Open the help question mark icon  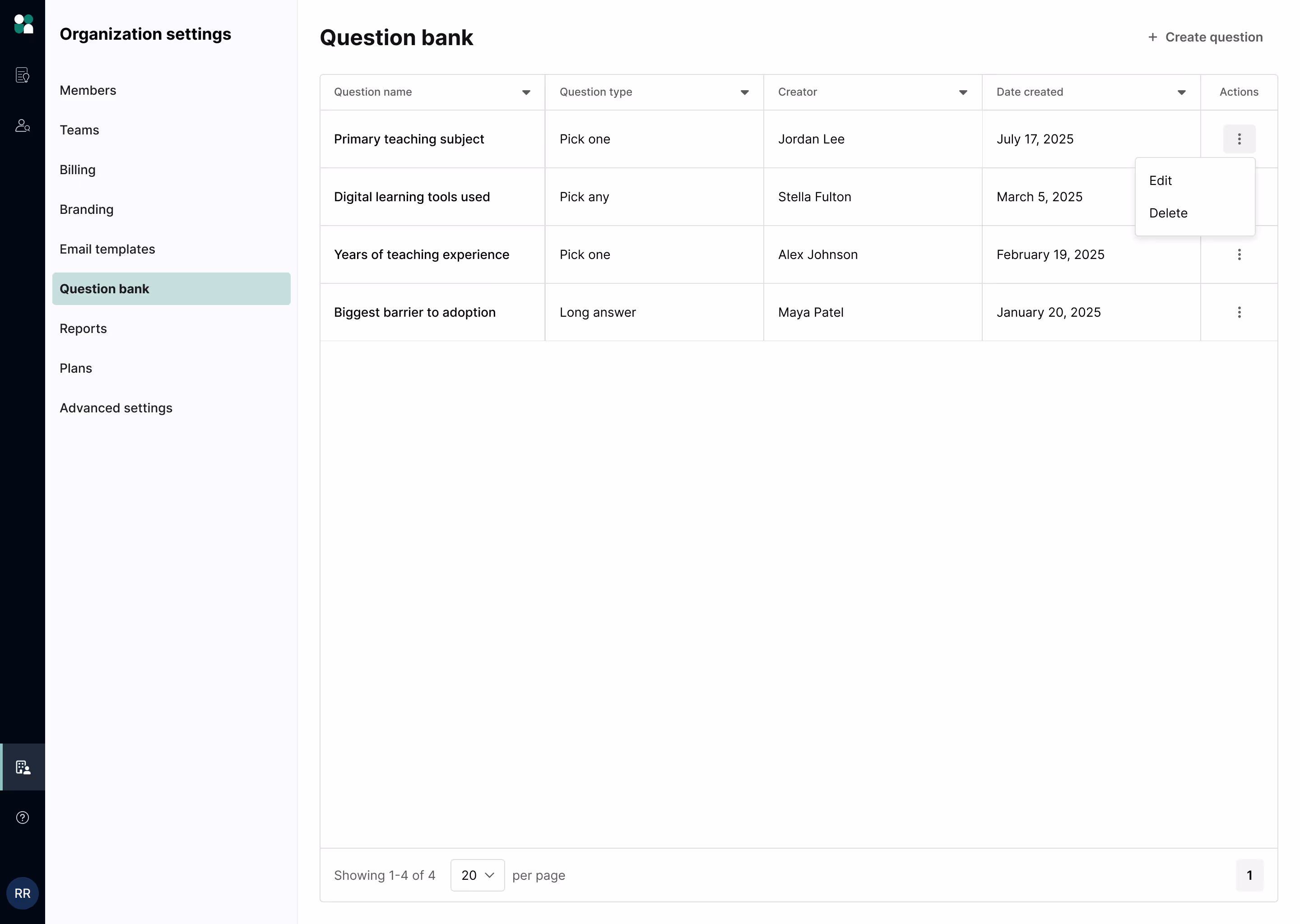22,818
